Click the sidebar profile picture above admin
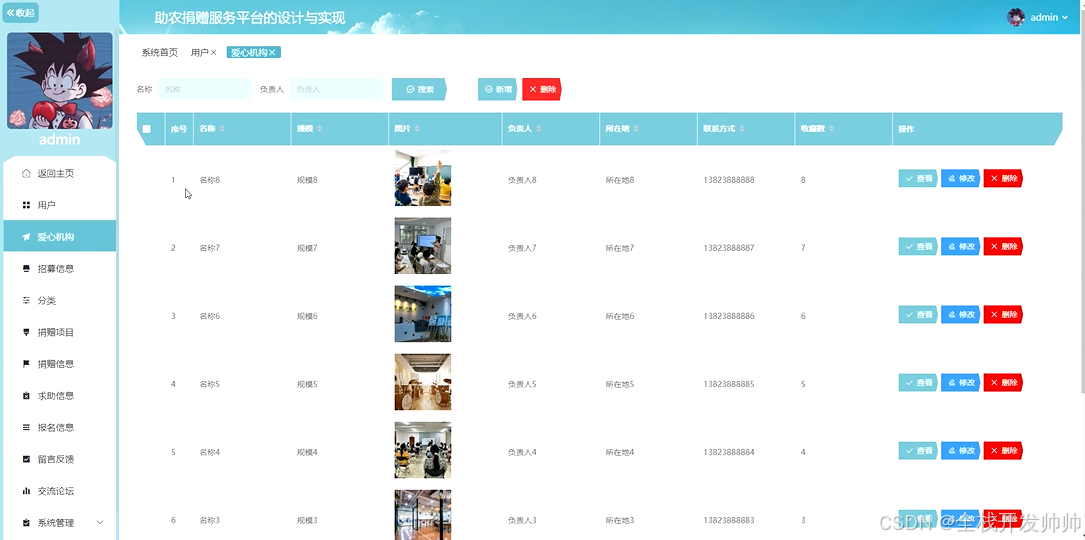 tap(60, 80)
